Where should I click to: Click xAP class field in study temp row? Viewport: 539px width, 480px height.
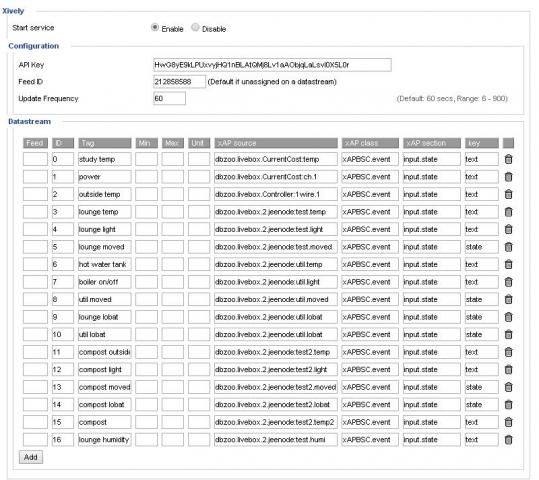point(370,159)
